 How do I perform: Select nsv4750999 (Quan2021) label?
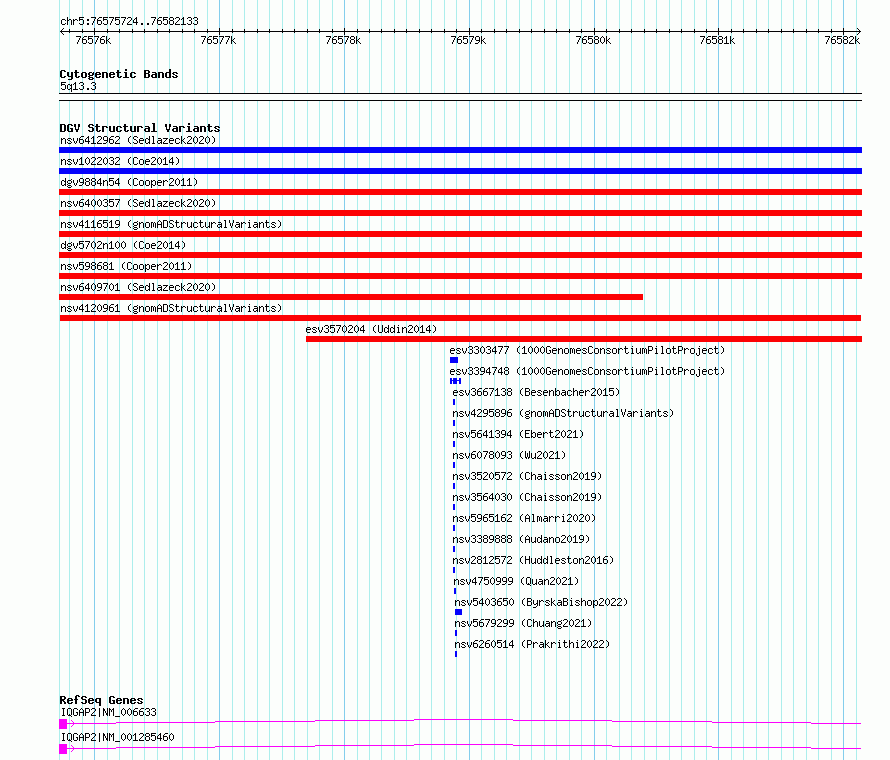click(x=516, y=581)
